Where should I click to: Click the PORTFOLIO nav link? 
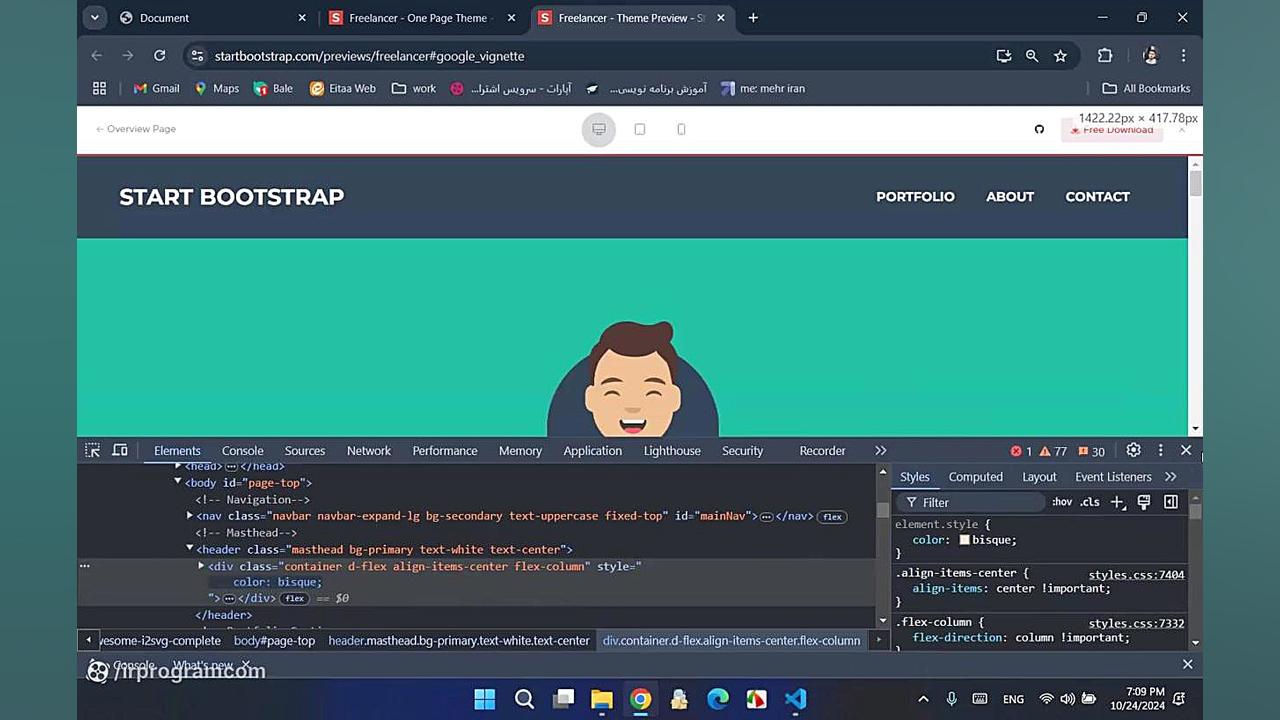tap(915, 197)
